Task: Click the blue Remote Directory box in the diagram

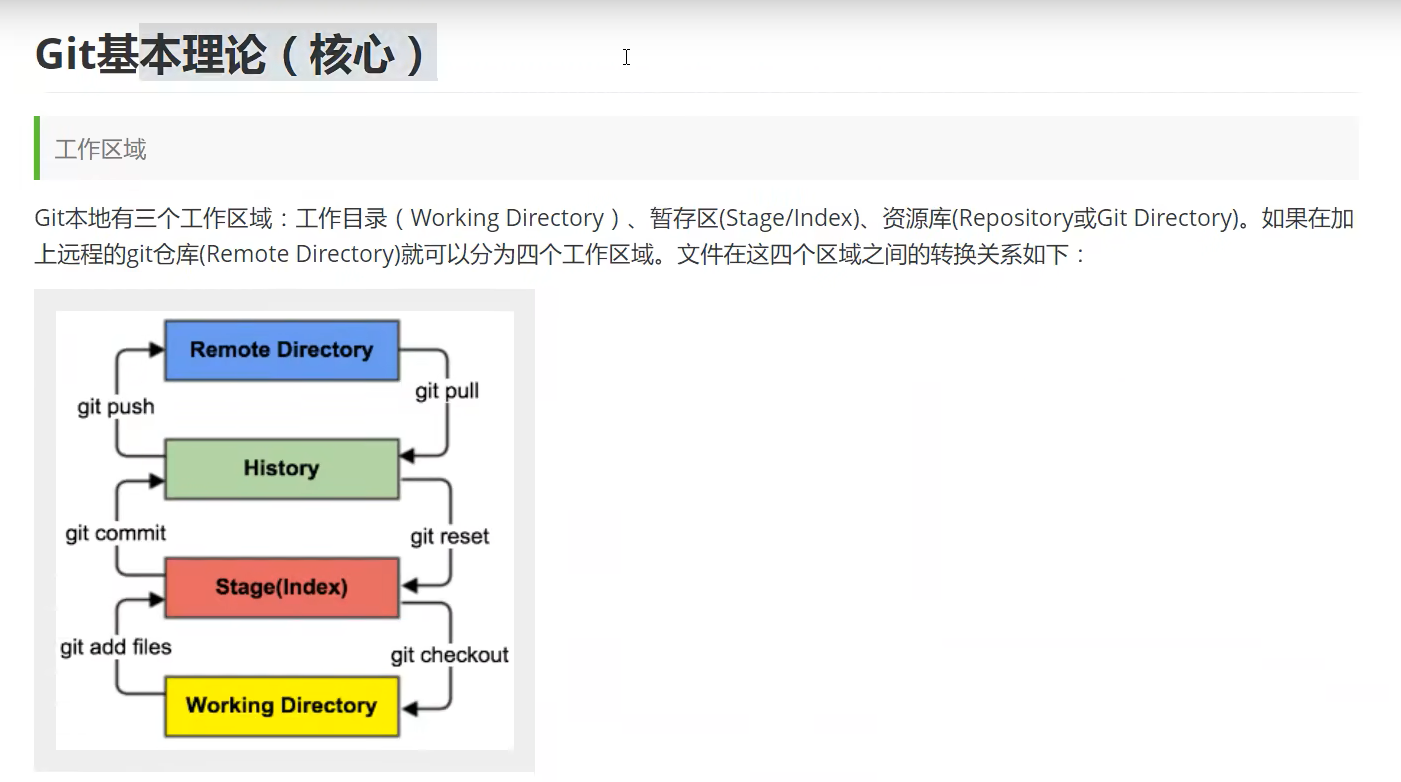Action: pyautogui.click(x=281, y=350)
